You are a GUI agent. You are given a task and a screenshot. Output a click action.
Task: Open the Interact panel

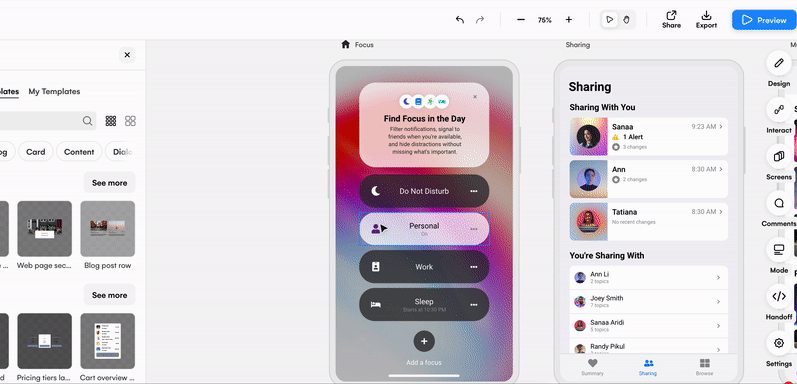(x=779, y=110)
